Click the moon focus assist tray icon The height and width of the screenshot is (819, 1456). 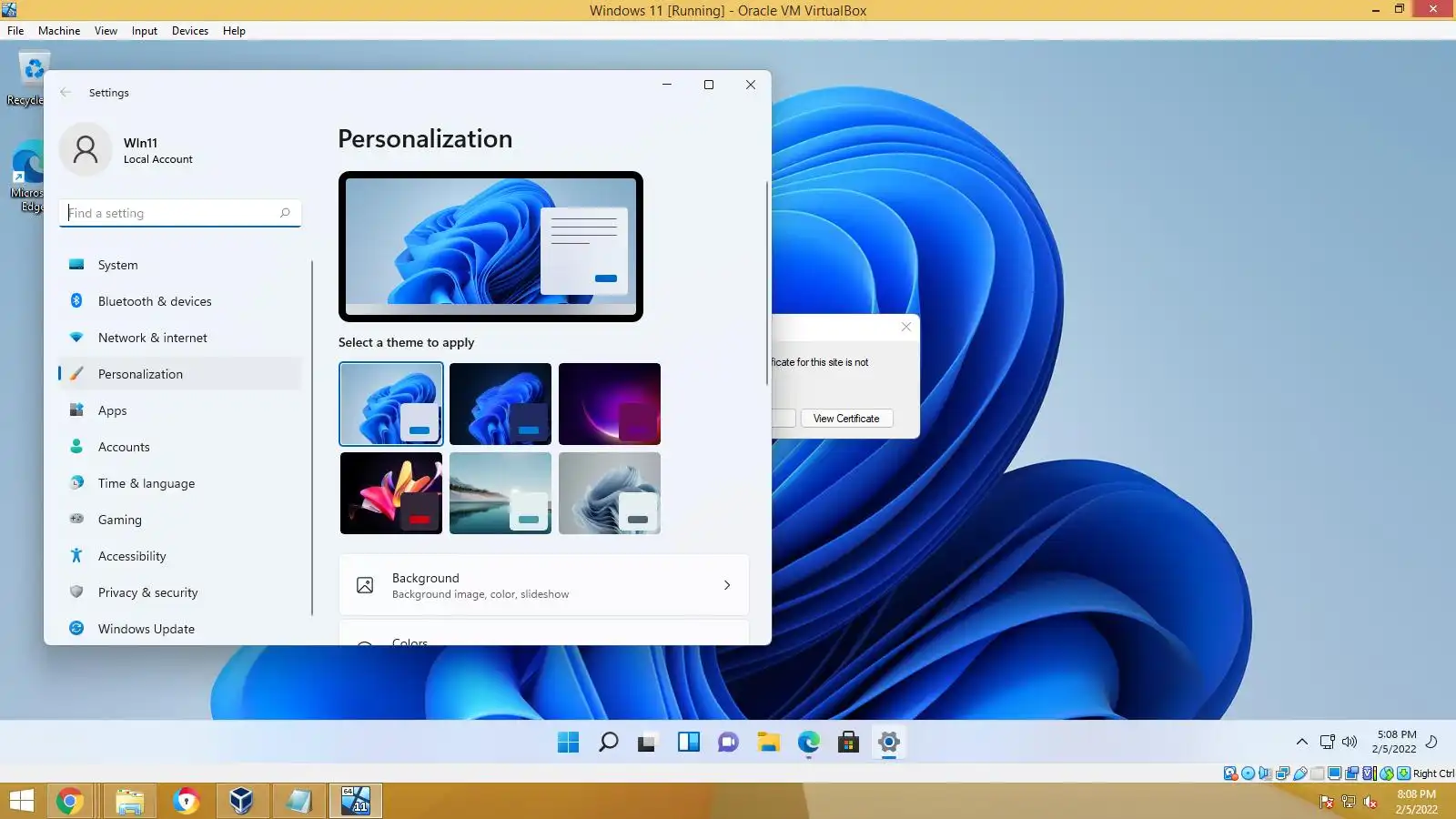pos(1431,742)
